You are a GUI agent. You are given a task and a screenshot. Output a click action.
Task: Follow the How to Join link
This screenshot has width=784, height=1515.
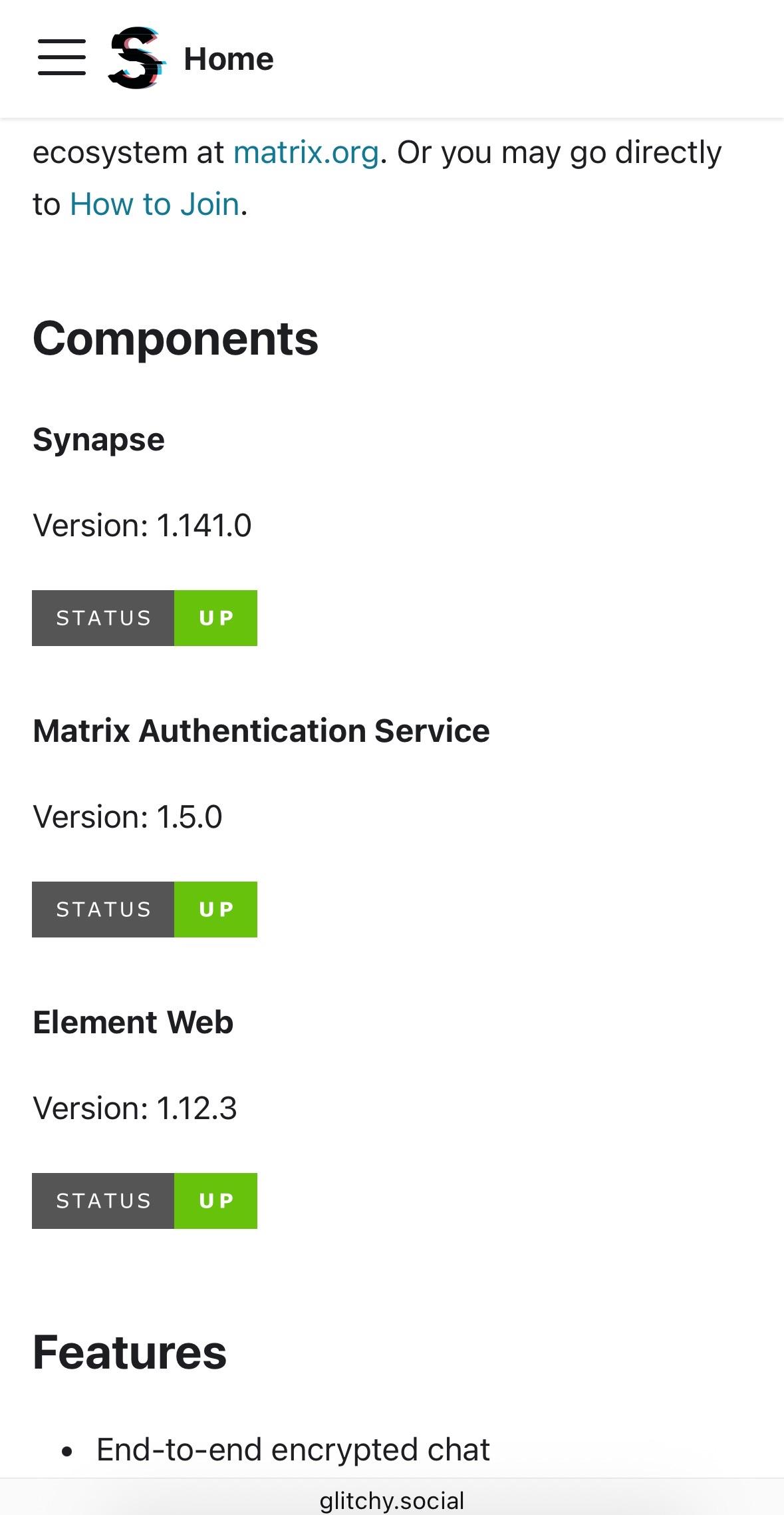click(x=154, y=204)
